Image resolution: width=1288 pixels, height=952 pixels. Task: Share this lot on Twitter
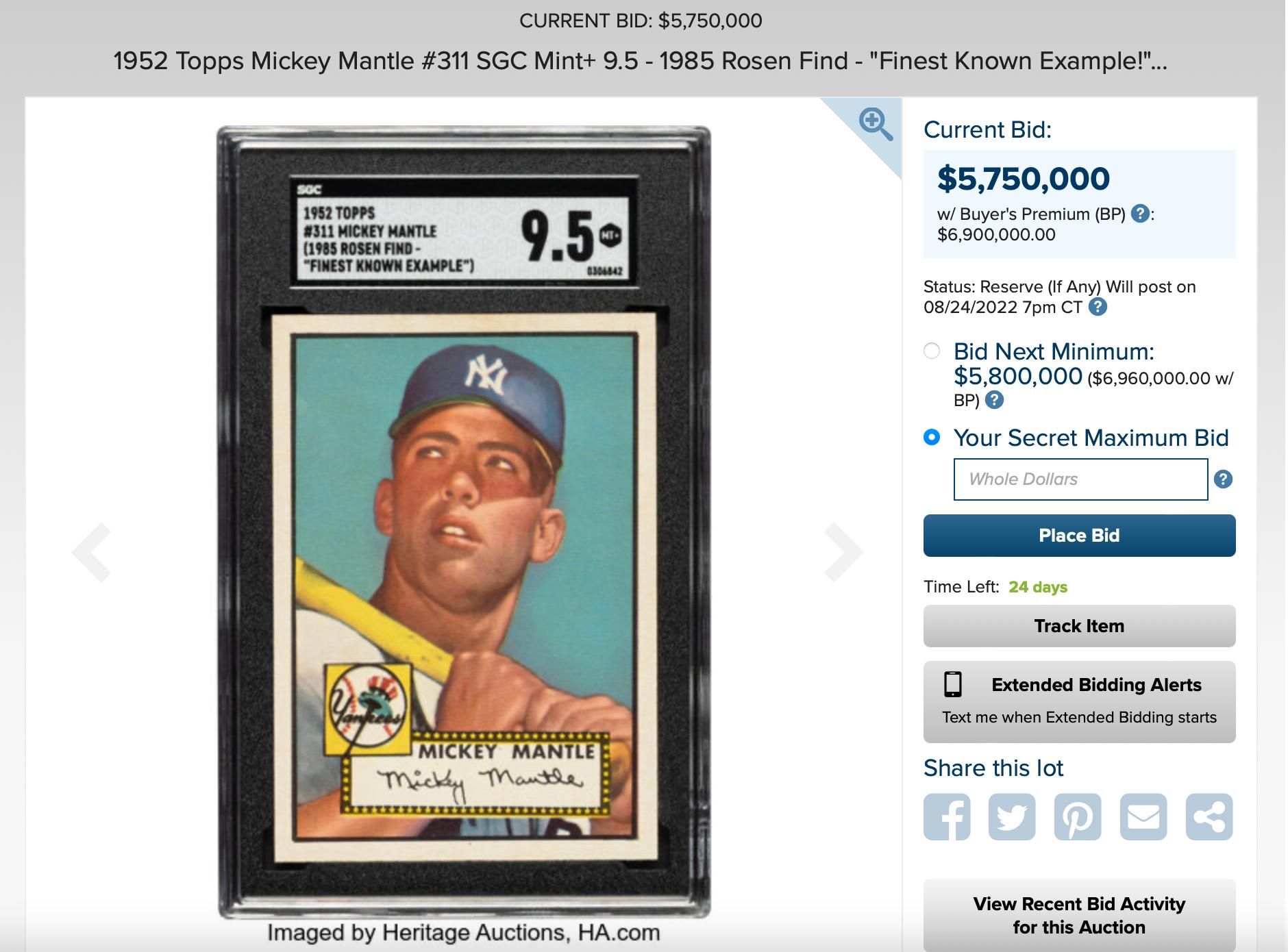pos(1012,817)
